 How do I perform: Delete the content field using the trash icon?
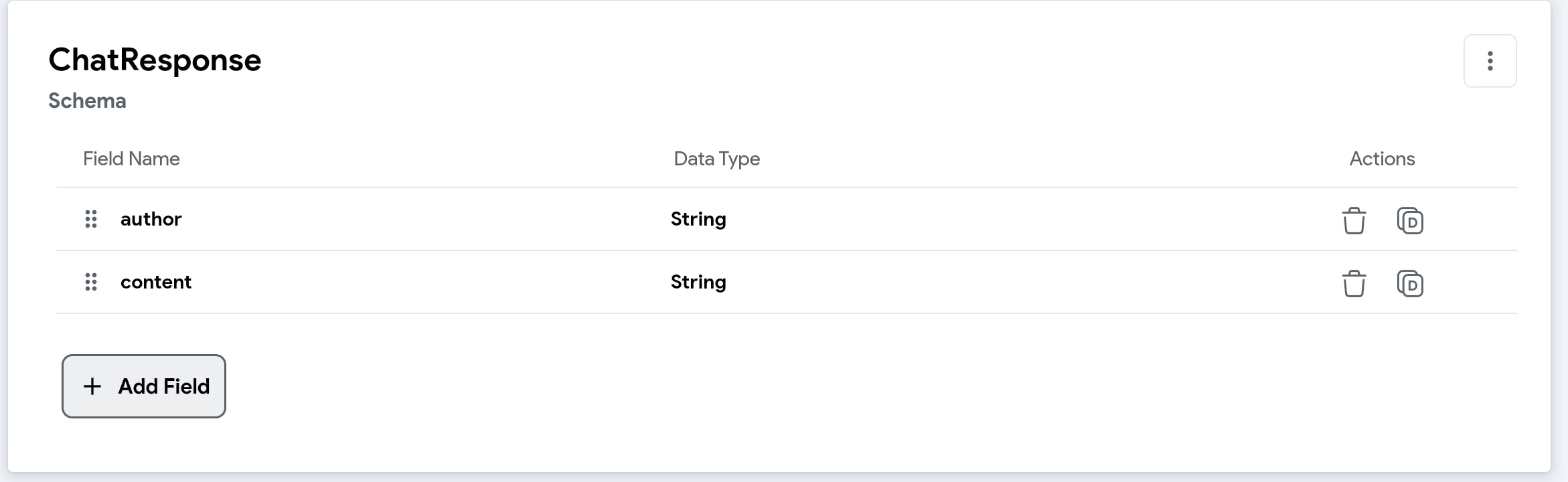pos(1354,283)
